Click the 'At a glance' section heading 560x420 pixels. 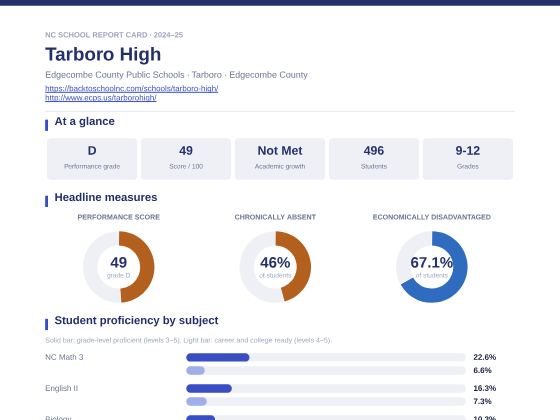pyautogui.click(x=84, y=121)
